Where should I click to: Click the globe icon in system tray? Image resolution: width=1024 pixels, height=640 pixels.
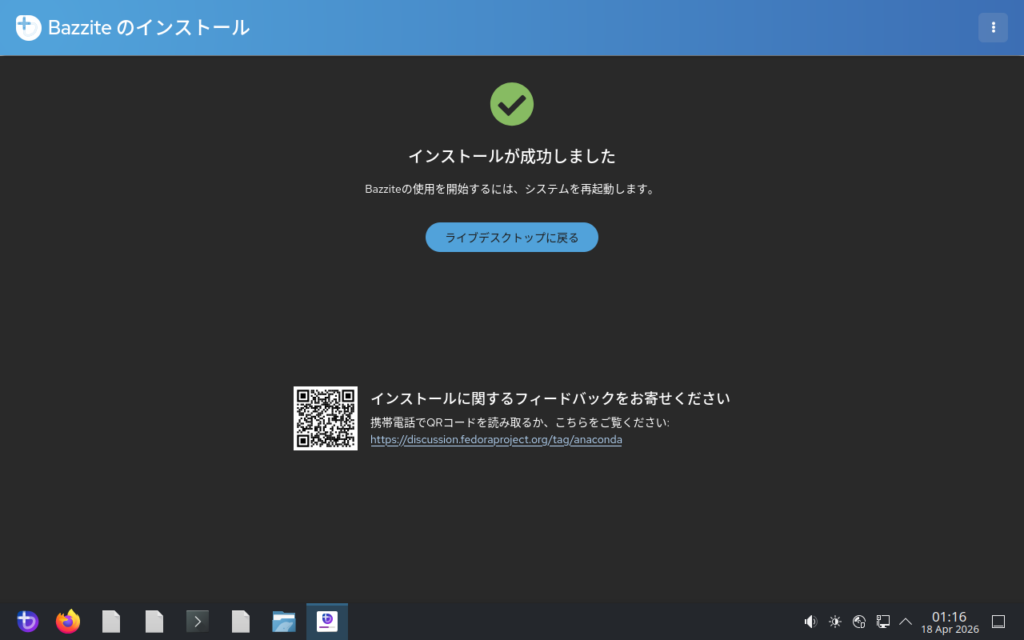click(858, 622)
